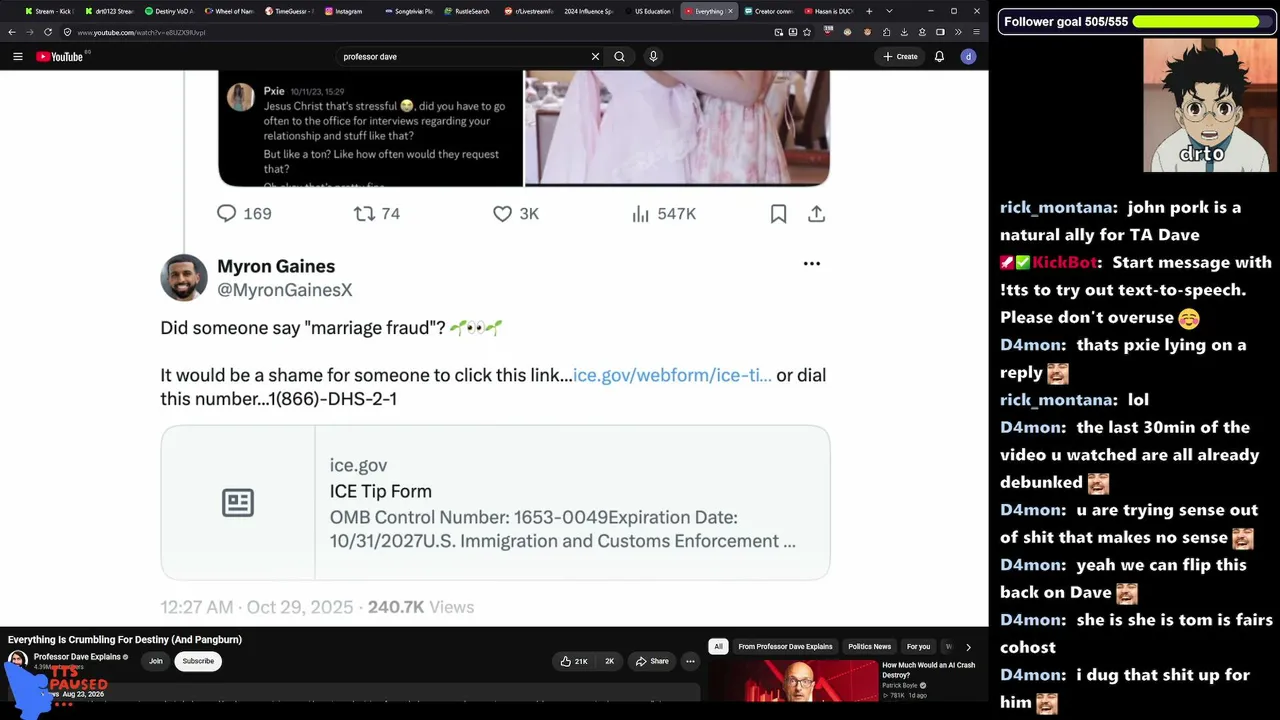Switch to the RustleSearch tab
Screen dimensions: 1280x720
(x=467, y=11)
